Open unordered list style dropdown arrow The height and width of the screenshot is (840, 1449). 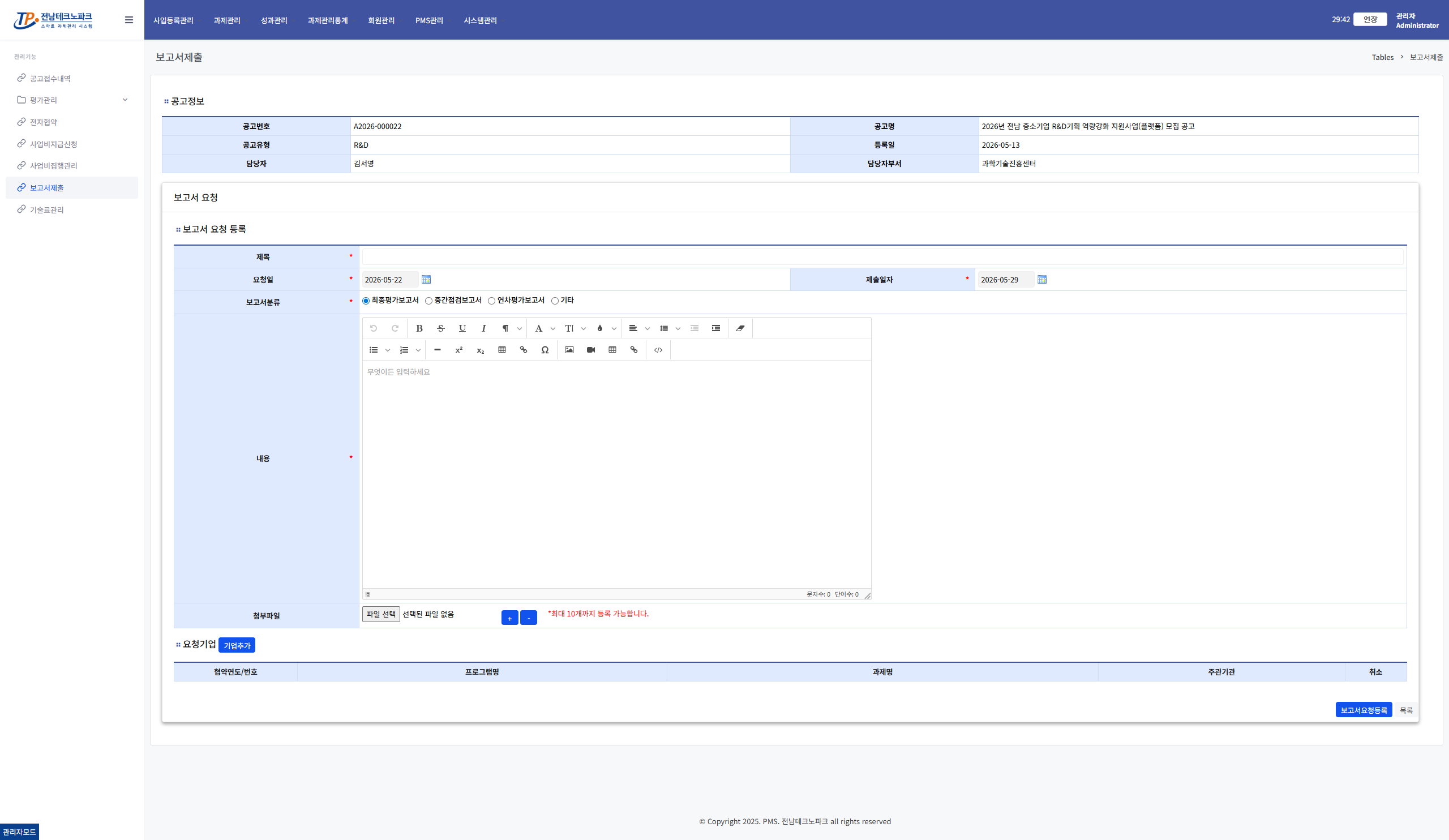[x=388, y=351]
